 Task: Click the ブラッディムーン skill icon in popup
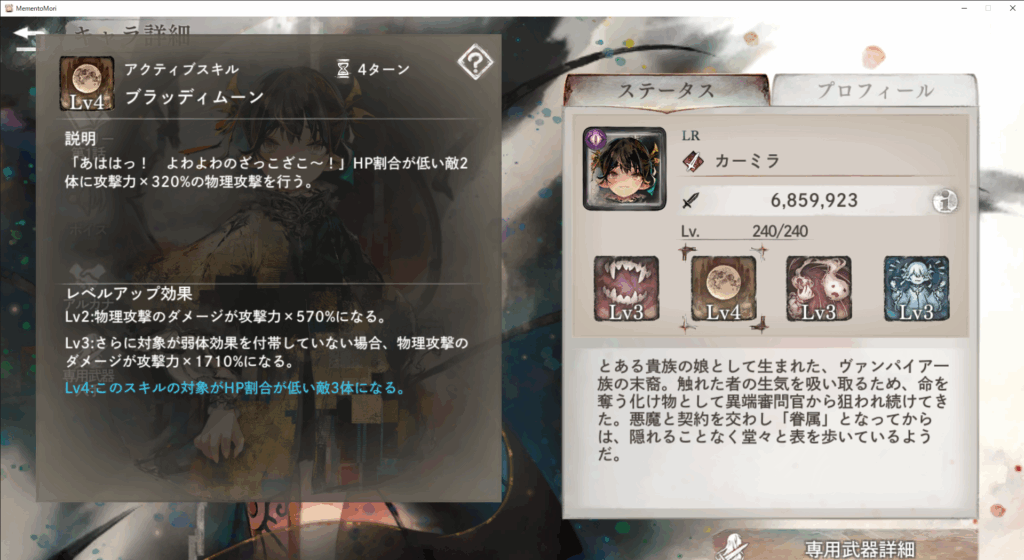click(87, 83)
